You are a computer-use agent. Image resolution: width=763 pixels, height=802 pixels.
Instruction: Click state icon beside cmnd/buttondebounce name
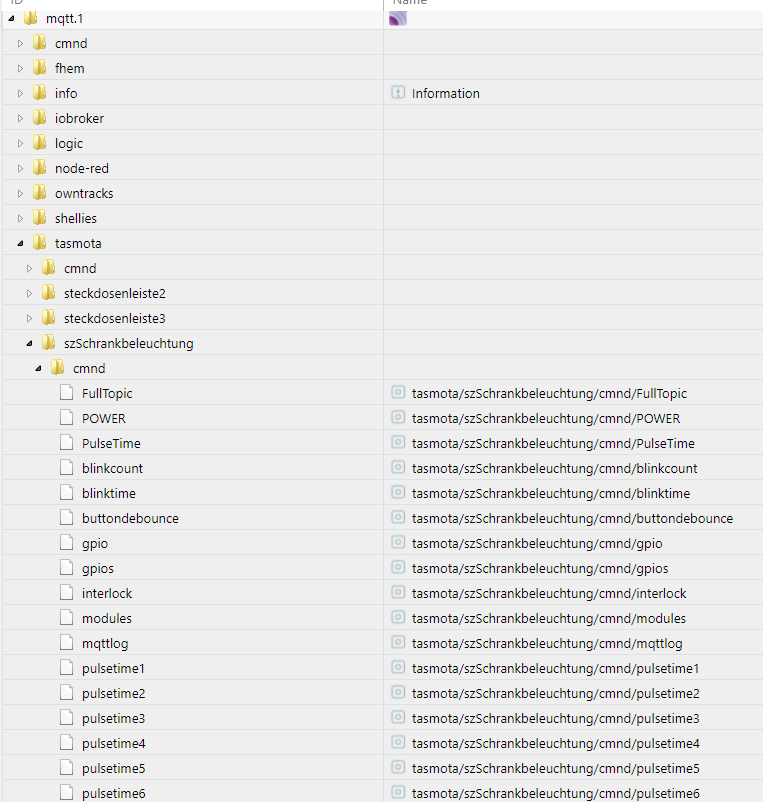pyautogui.click(x=398, y=518)
